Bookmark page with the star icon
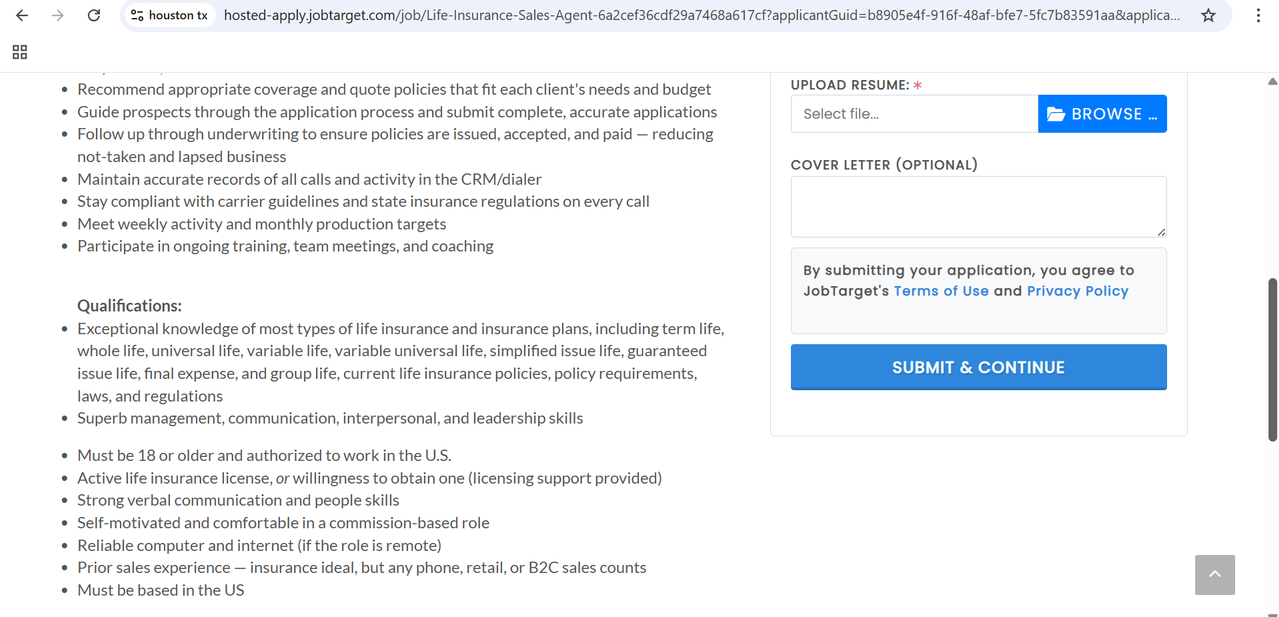This screenshot has width=1279, height=617. click(x=1208, y=16)
